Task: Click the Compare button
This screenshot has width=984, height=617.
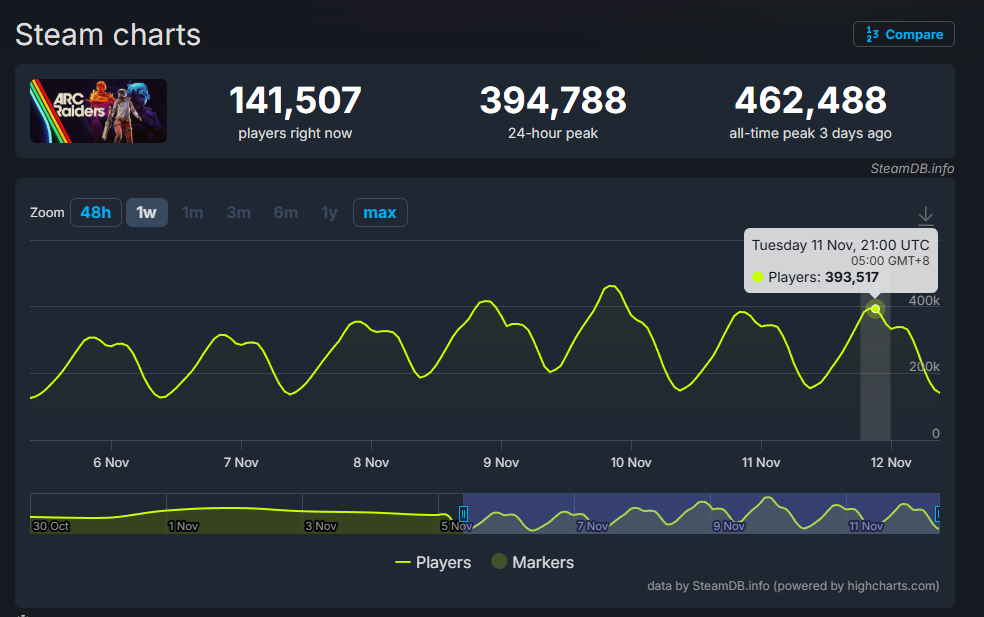Action: [x=903, y=34]
